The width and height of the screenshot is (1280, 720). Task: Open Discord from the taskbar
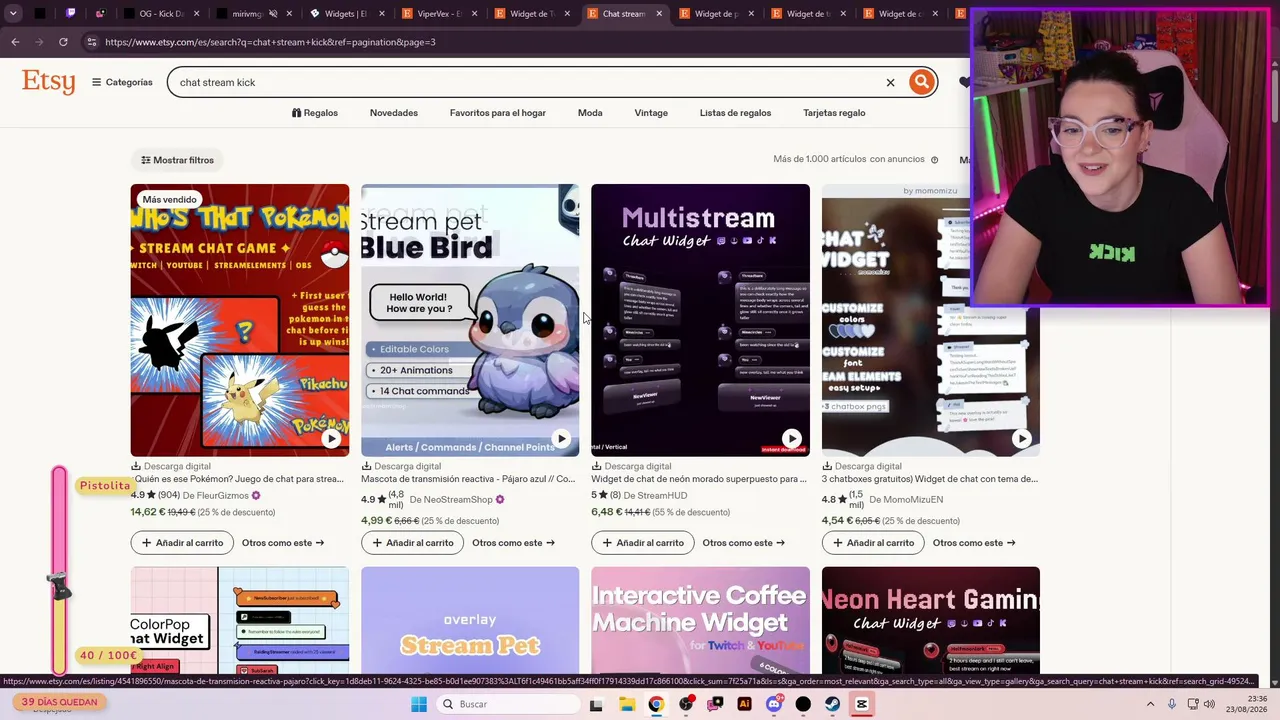pos(774,704)
